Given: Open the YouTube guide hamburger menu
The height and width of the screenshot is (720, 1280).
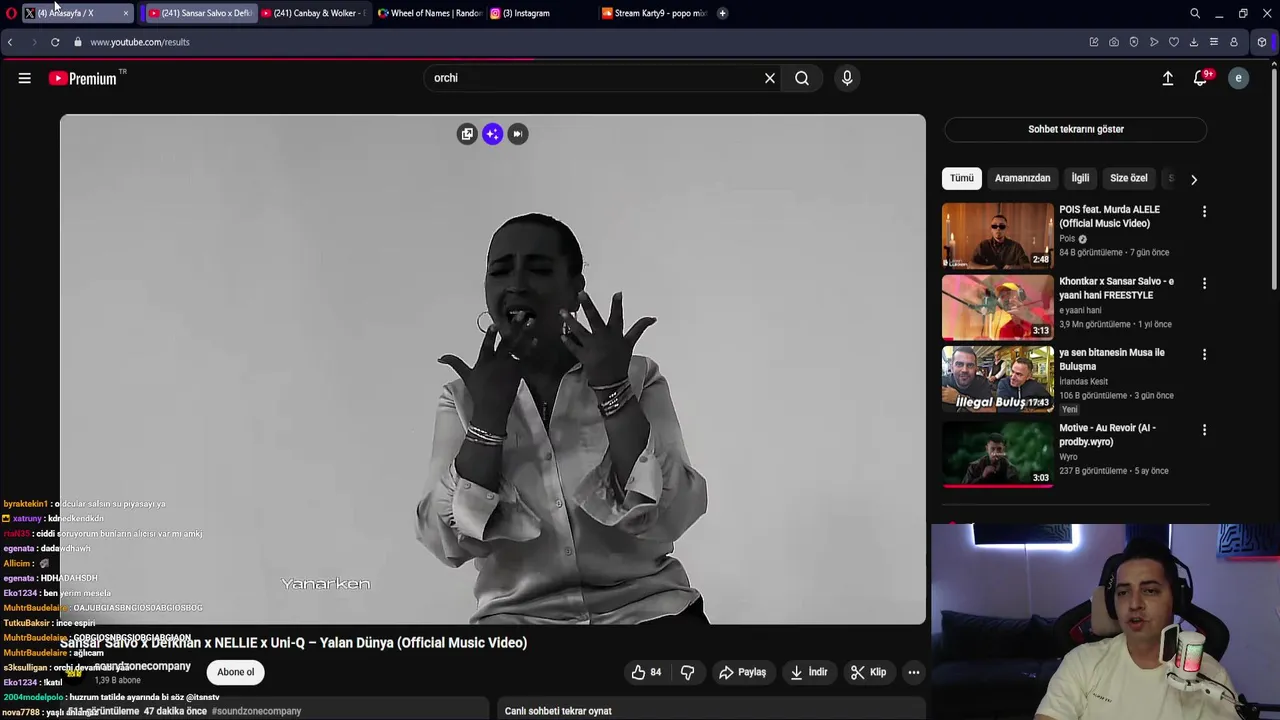Looking at the screenshot, I should (24, 78).
